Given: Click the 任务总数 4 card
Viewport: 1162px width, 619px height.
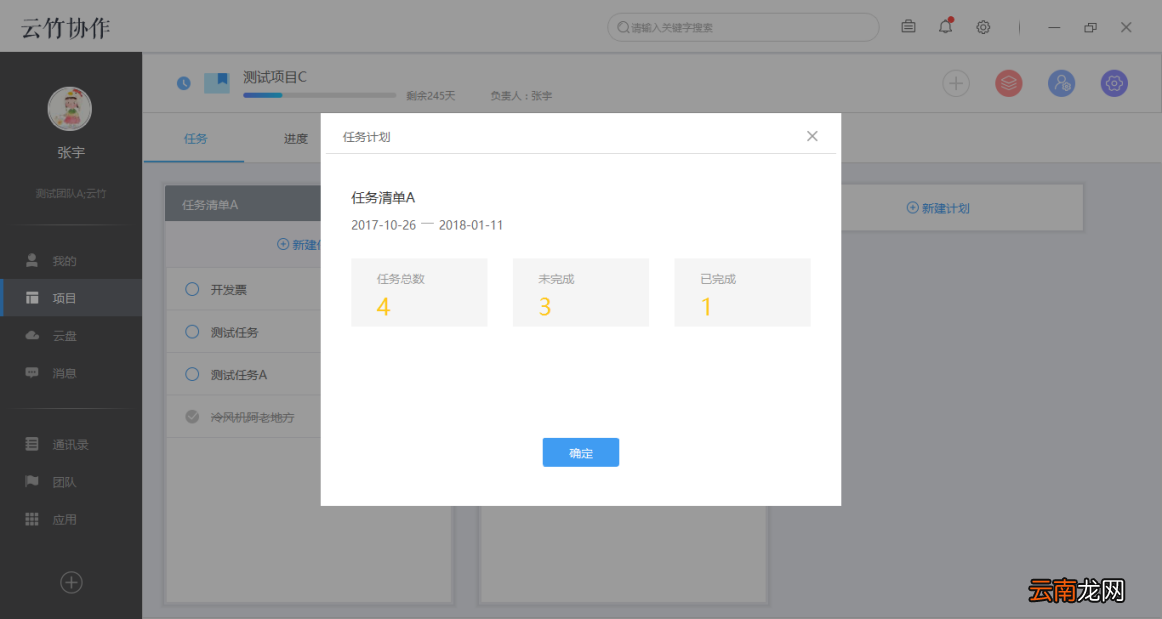Looking at the screenshot, I should coord(419,292).
